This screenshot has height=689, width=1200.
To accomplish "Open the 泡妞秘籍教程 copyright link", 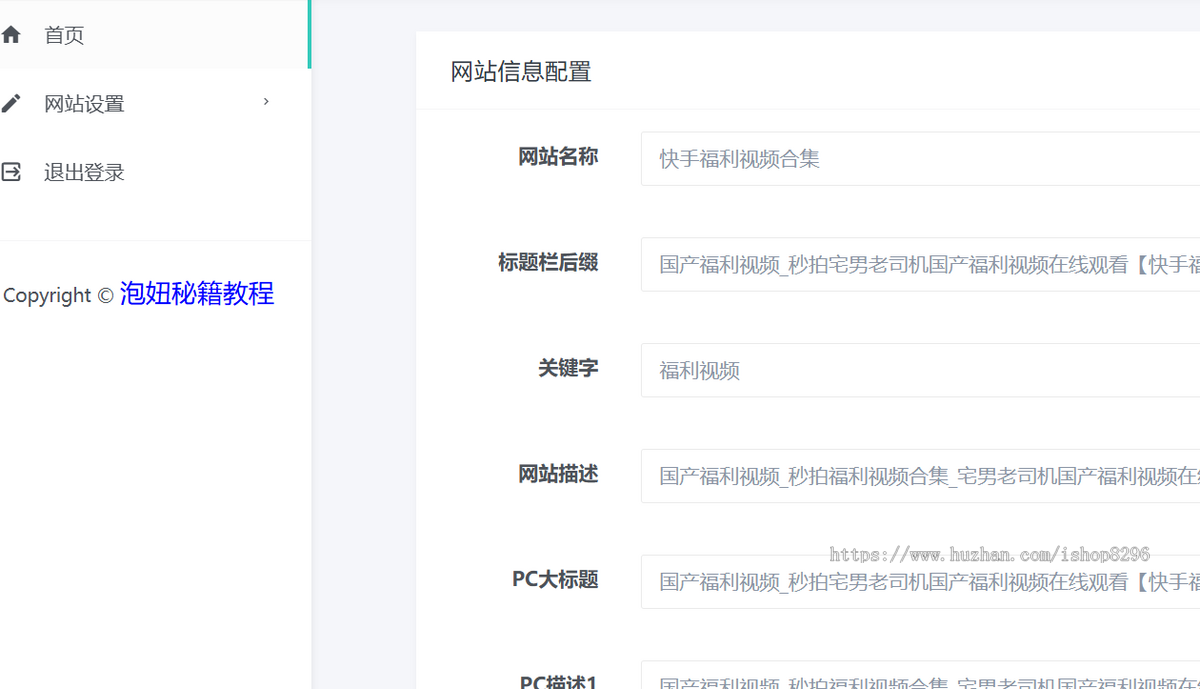I will [x=197, y=294].
